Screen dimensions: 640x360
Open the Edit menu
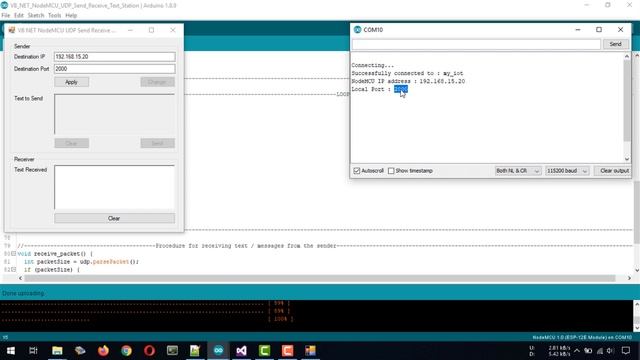pyautogui.click(x=19, y=16)
